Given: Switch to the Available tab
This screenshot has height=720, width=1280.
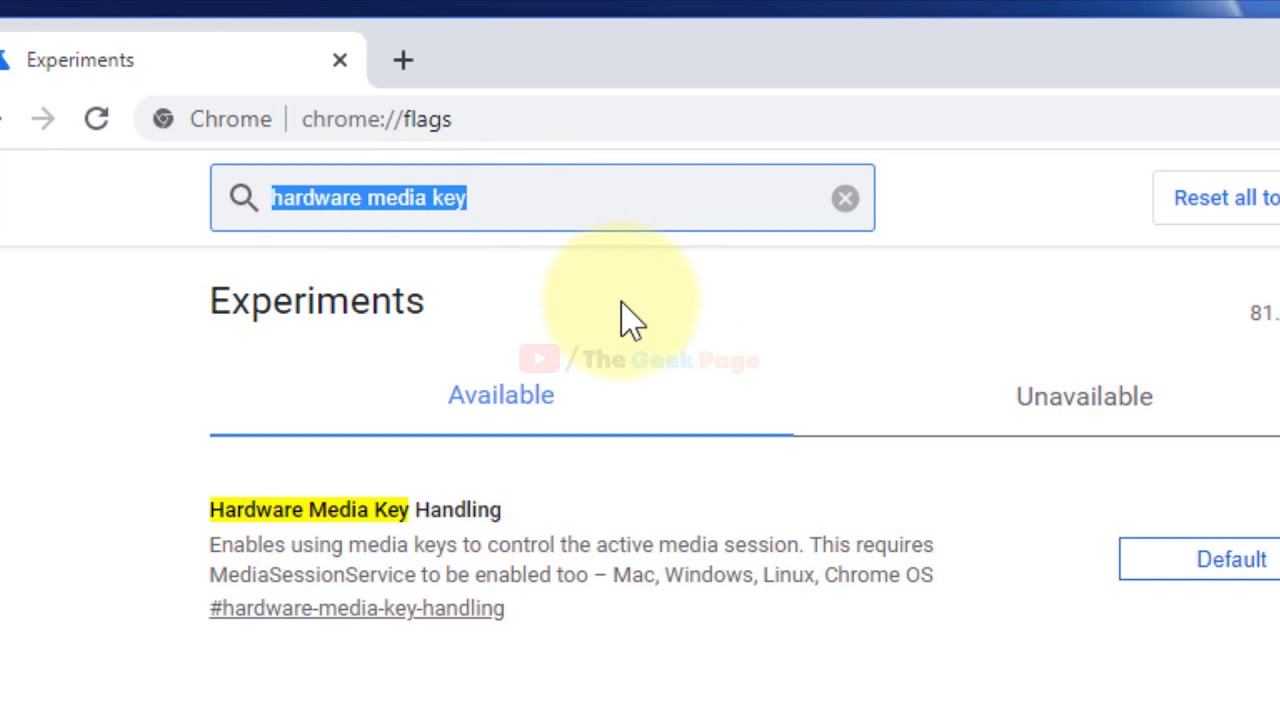Looking at the screenshot, I should 501,395.
